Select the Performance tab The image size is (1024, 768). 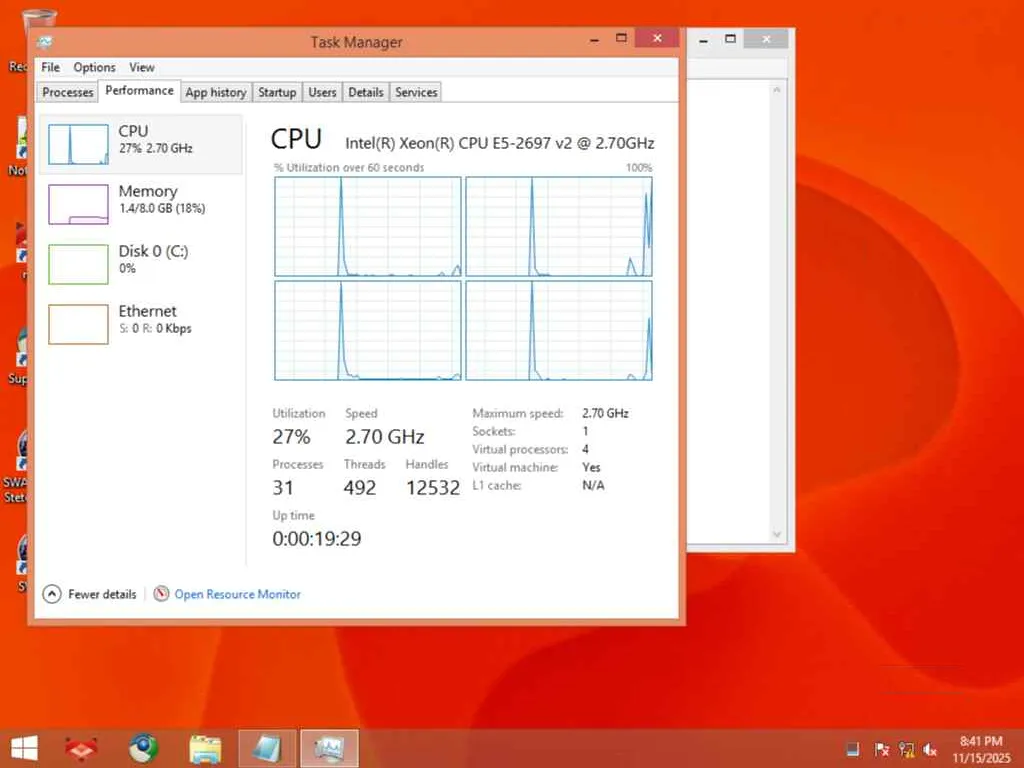139,91
